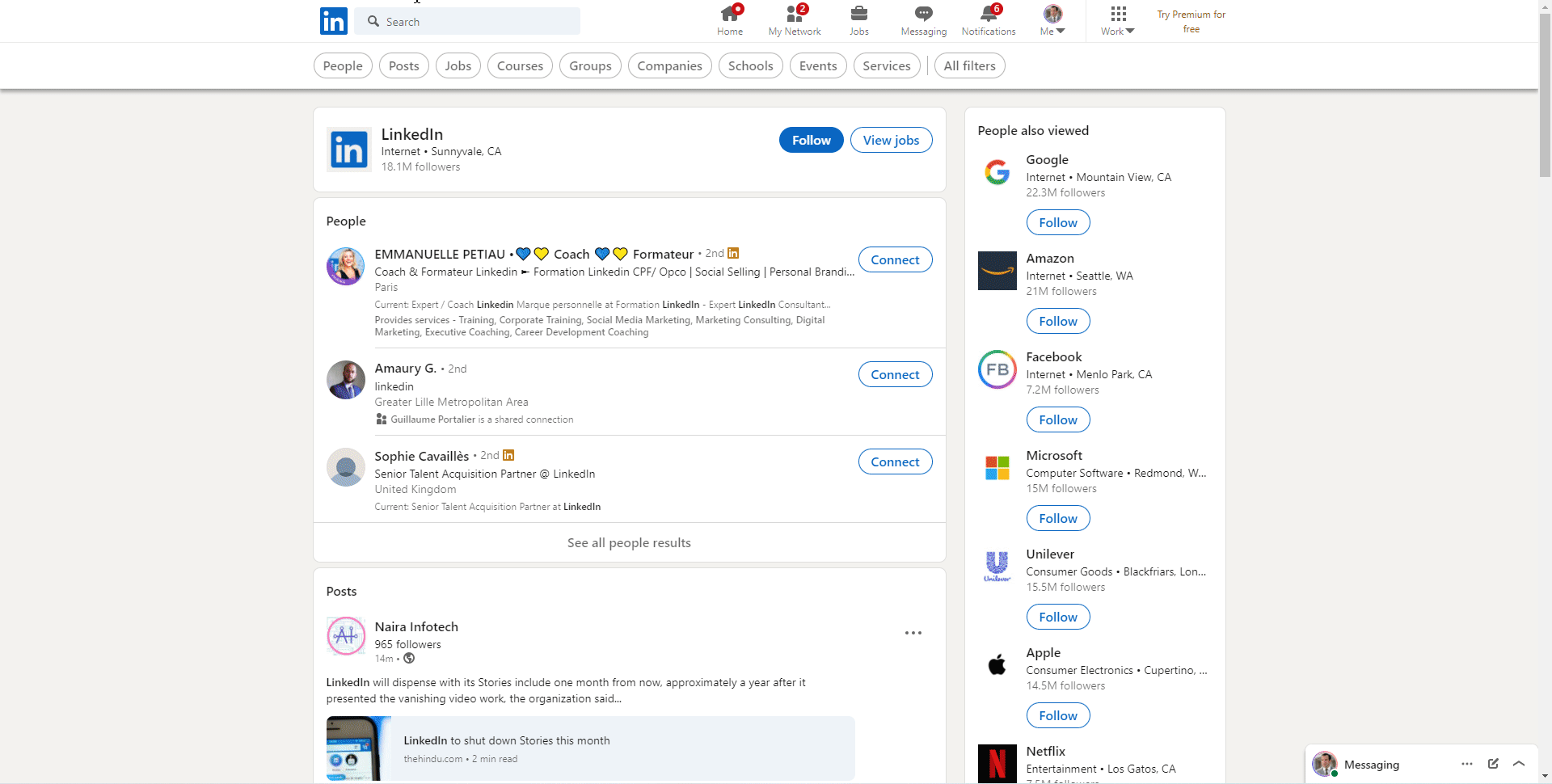Viewport: 1552px width, 784px height.
Task: Follow Amazon
Action: (x=1058, y=321)
